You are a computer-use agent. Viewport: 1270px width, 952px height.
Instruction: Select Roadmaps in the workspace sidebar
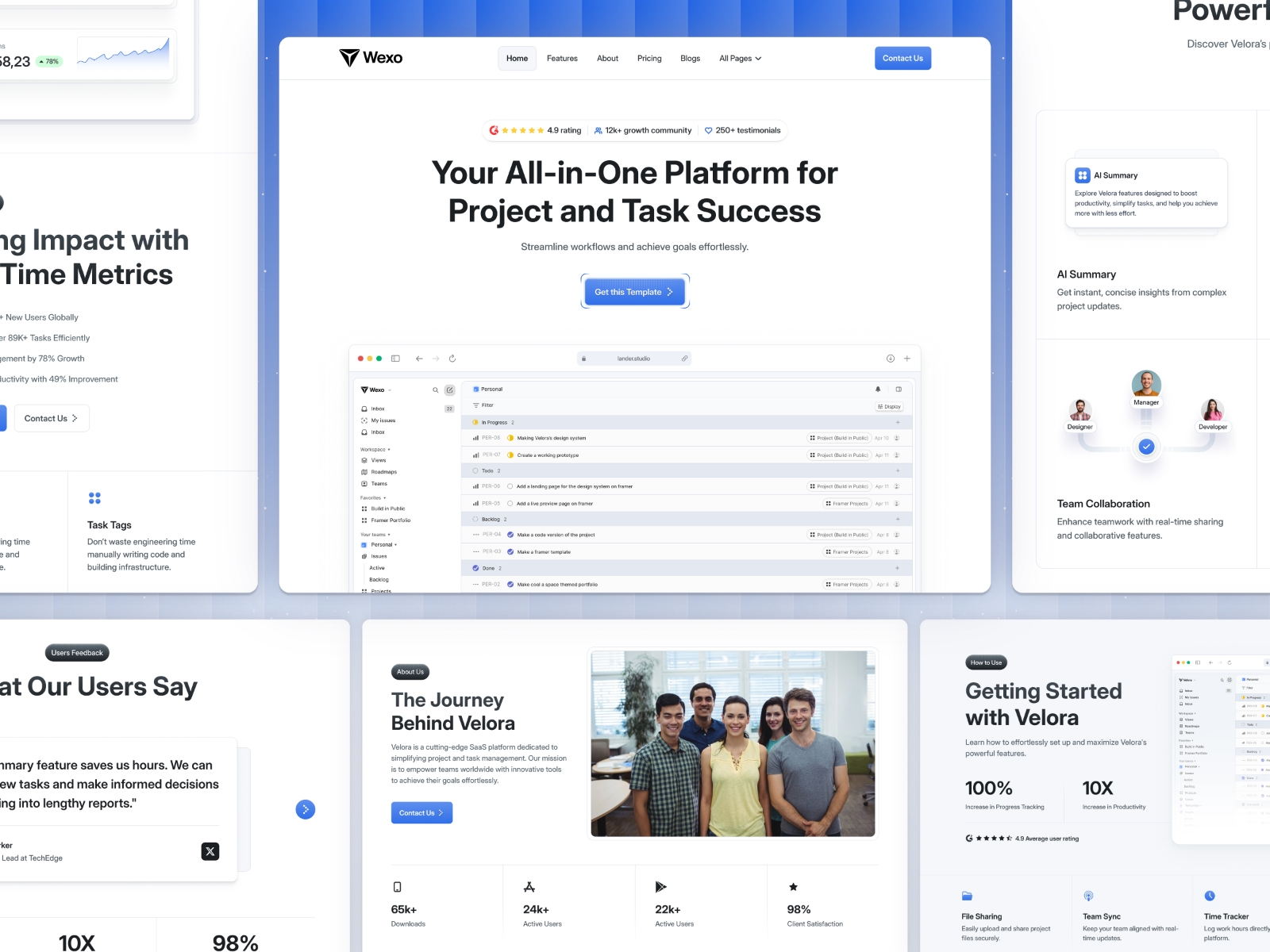point(383,472)
